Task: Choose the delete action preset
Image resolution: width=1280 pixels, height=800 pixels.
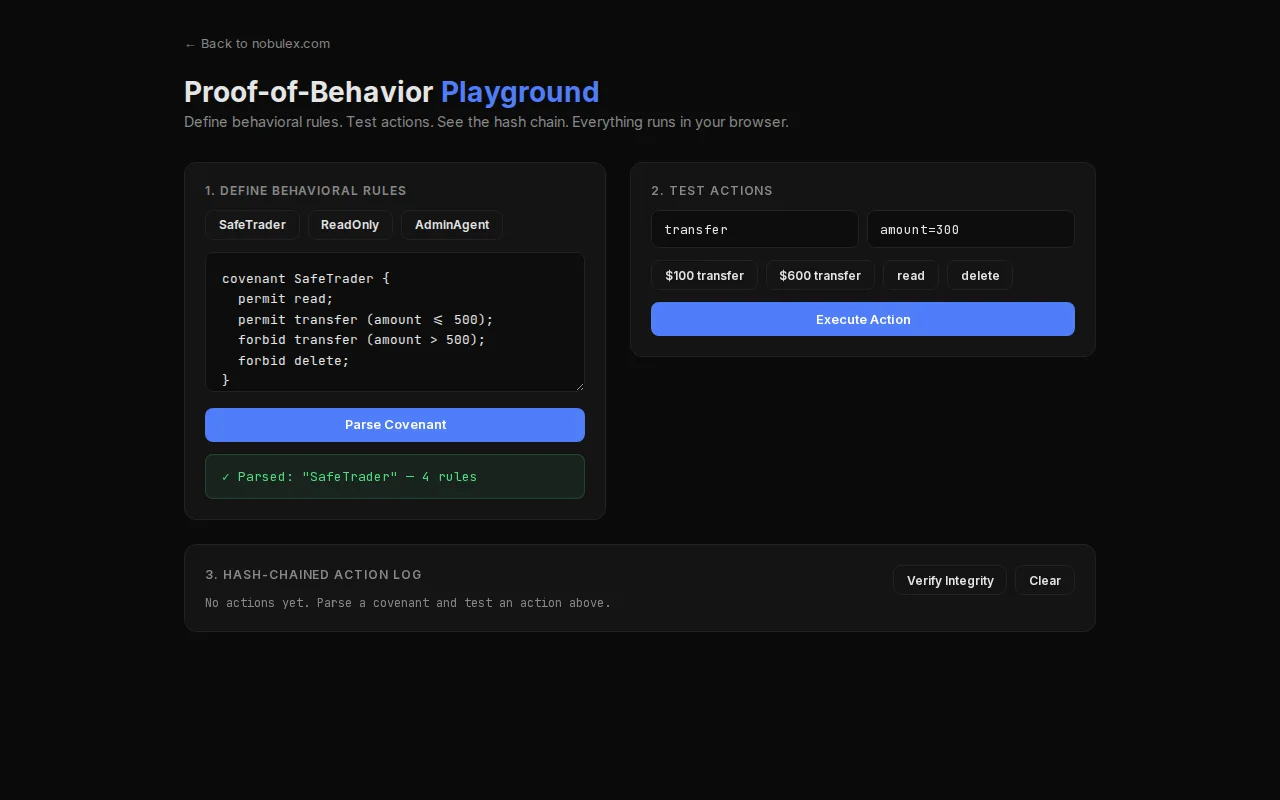Action: (980, 275)
